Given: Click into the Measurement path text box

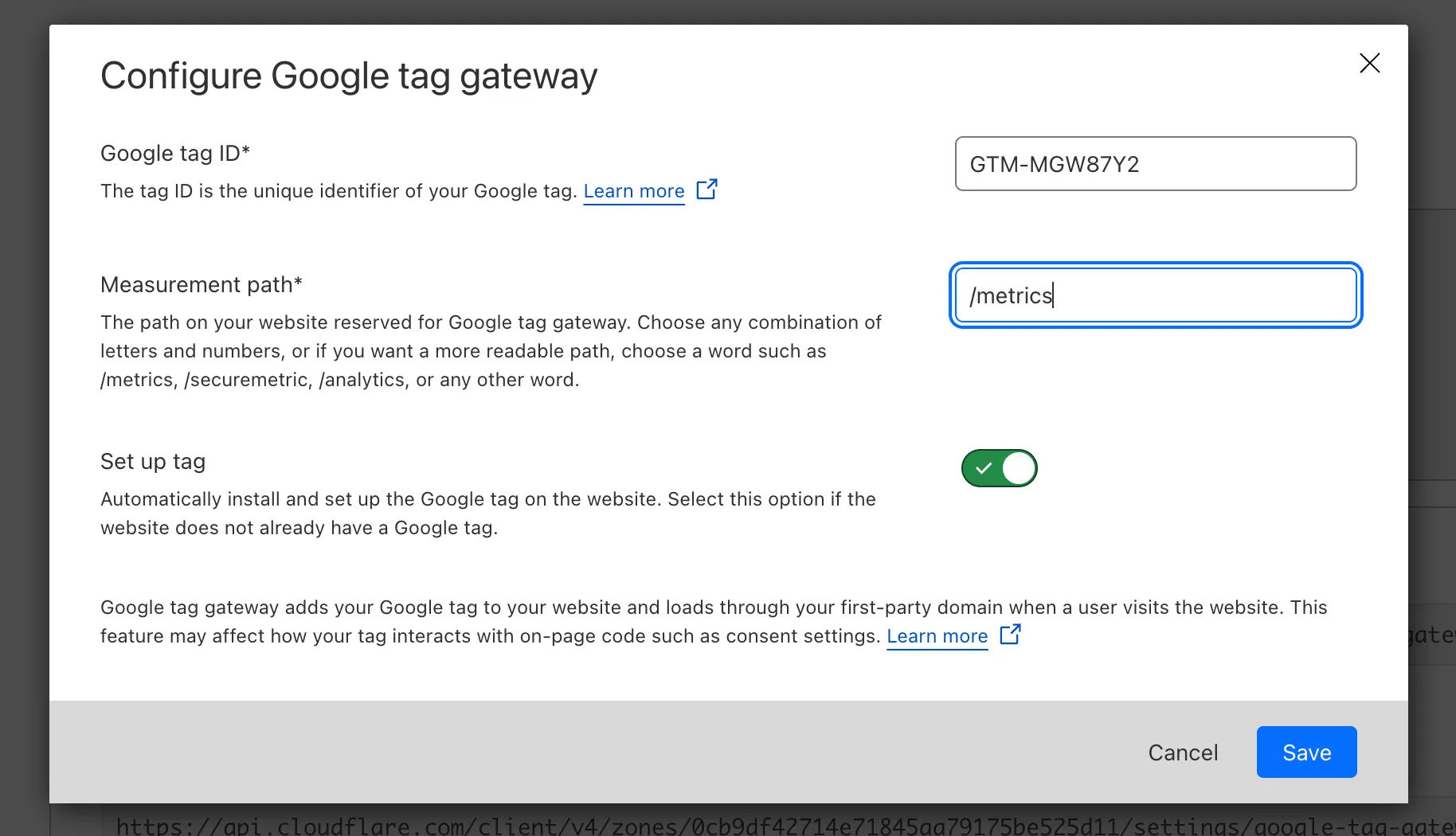Looking at the screenshot, I should (x=1155, y=295).
